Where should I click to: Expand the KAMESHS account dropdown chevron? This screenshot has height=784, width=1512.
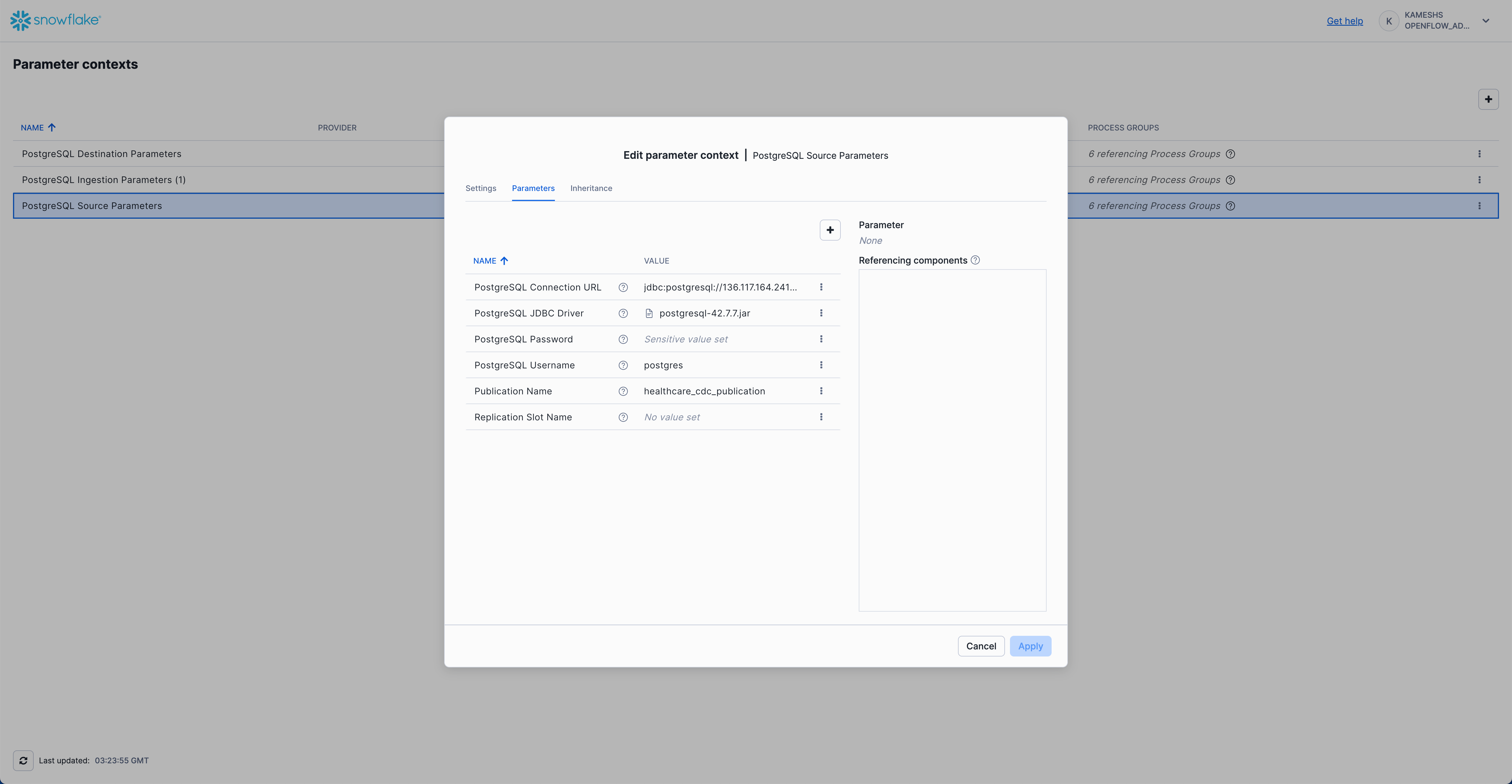tap(1486, 21)
